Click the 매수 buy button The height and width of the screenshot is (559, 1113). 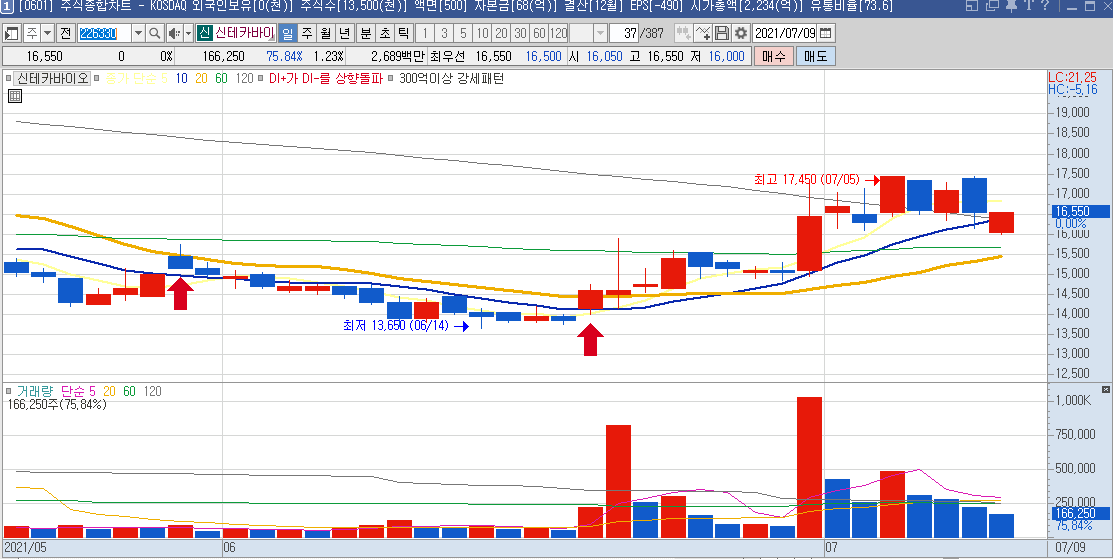coord(773,56)
